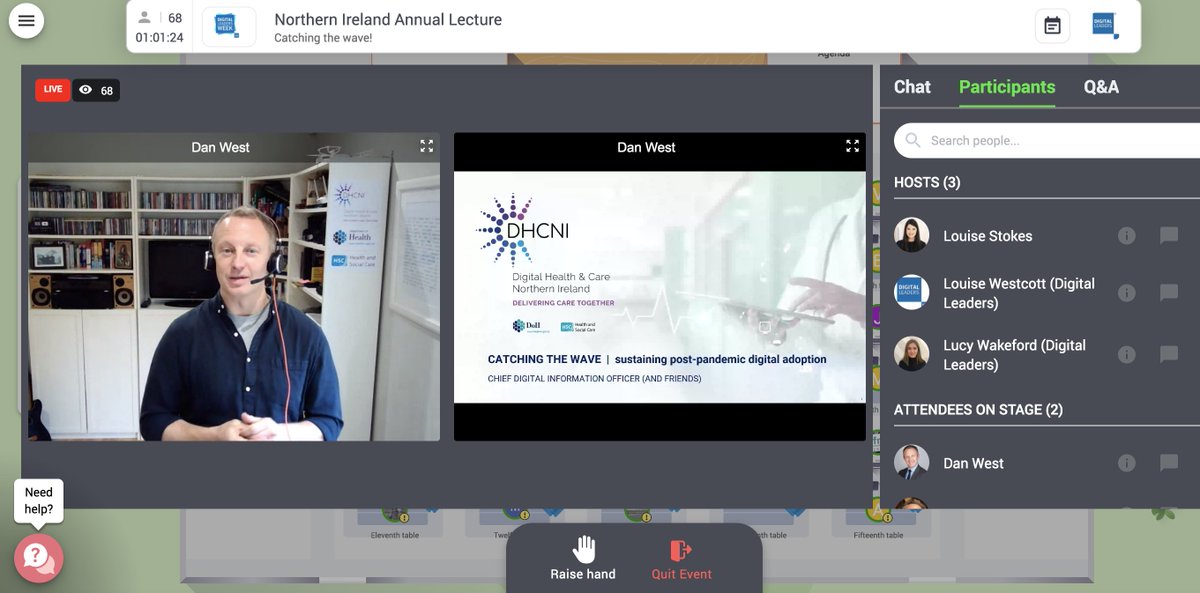Message Dan West via chat icon
The height and width of the screenshot is (593, 1200).
1169,463
